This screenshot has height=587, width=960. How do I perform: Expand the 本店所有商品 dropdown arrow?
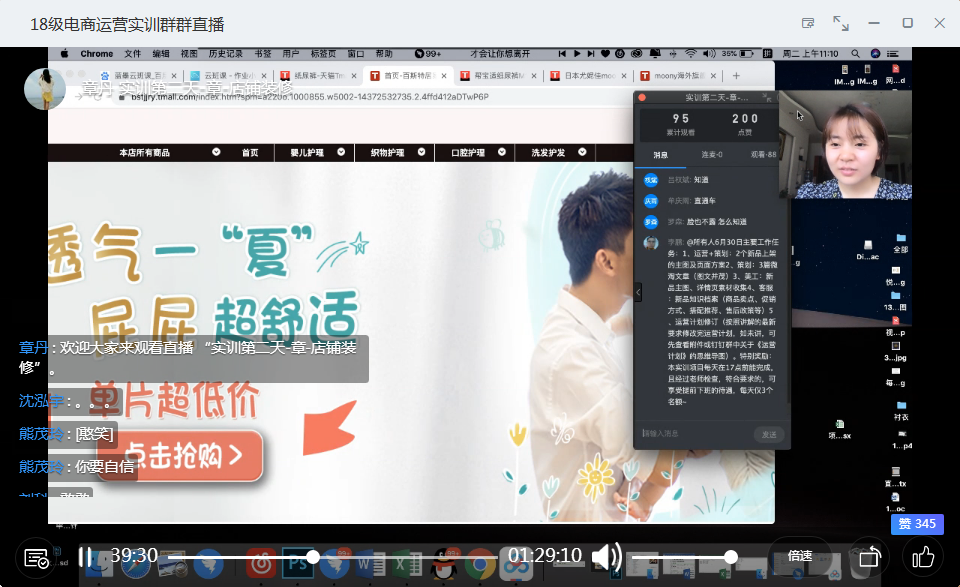(x=216, y=153)
